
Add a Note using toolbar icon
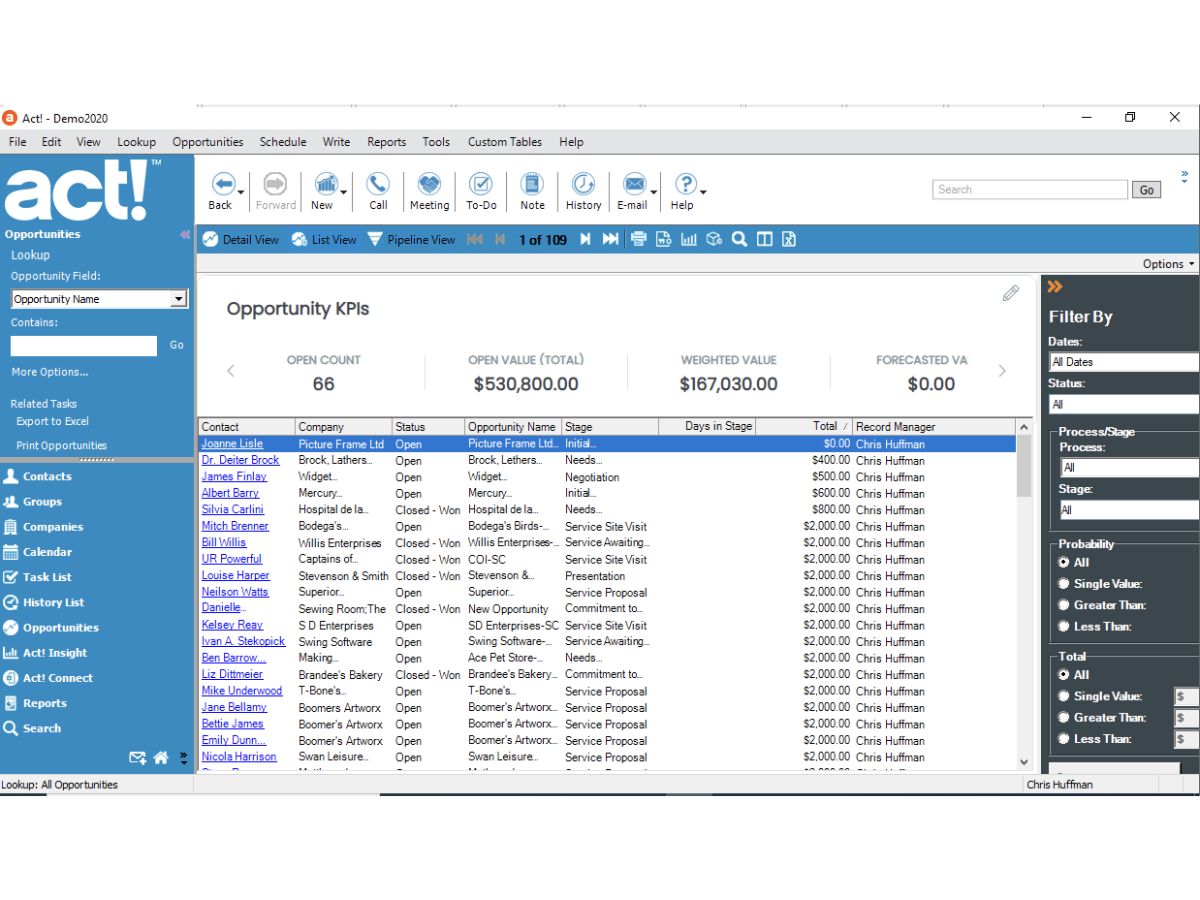532,184
